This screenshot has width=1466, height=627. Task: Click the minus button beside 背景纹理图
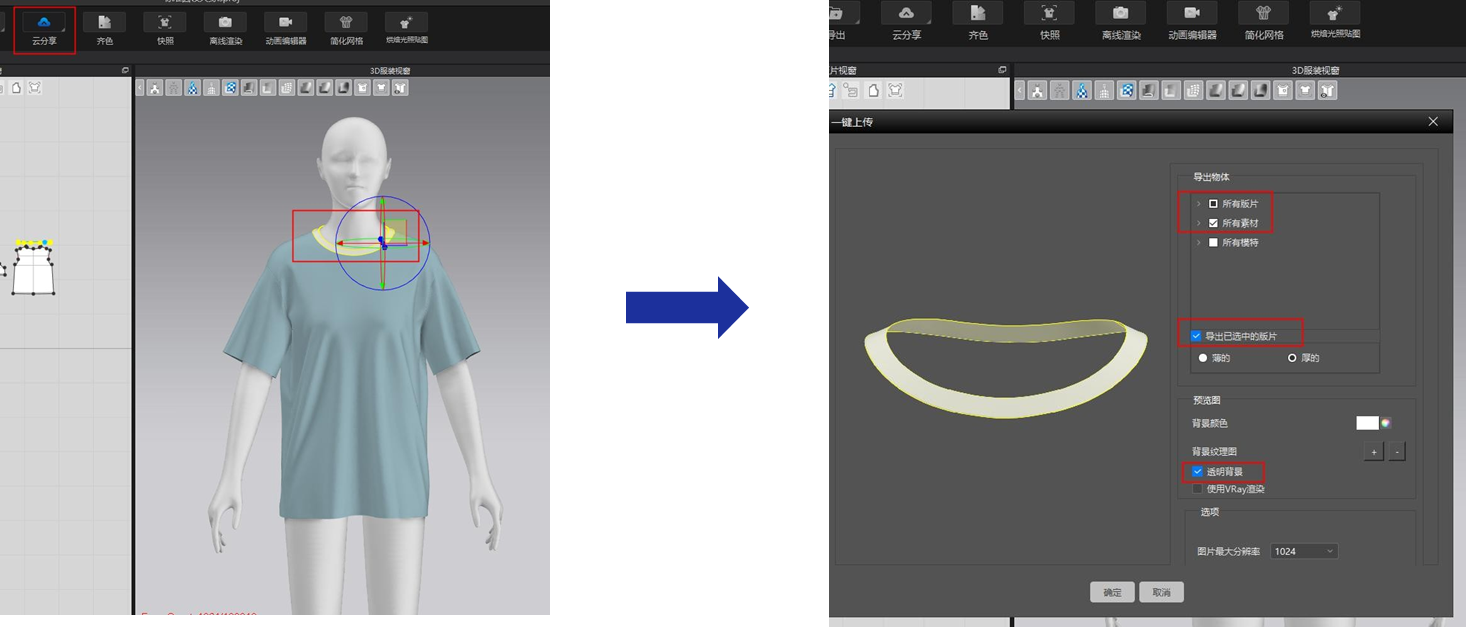coord(1397,452)
